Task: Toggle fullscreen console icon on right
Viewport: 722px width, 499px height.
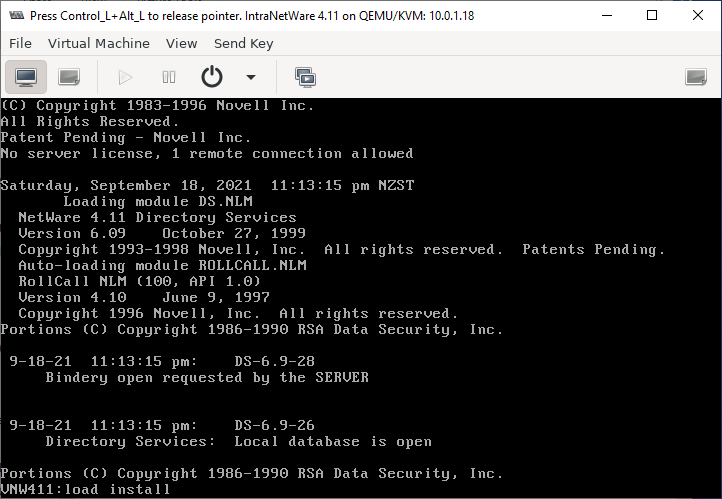Action: [x=696, y=77]
